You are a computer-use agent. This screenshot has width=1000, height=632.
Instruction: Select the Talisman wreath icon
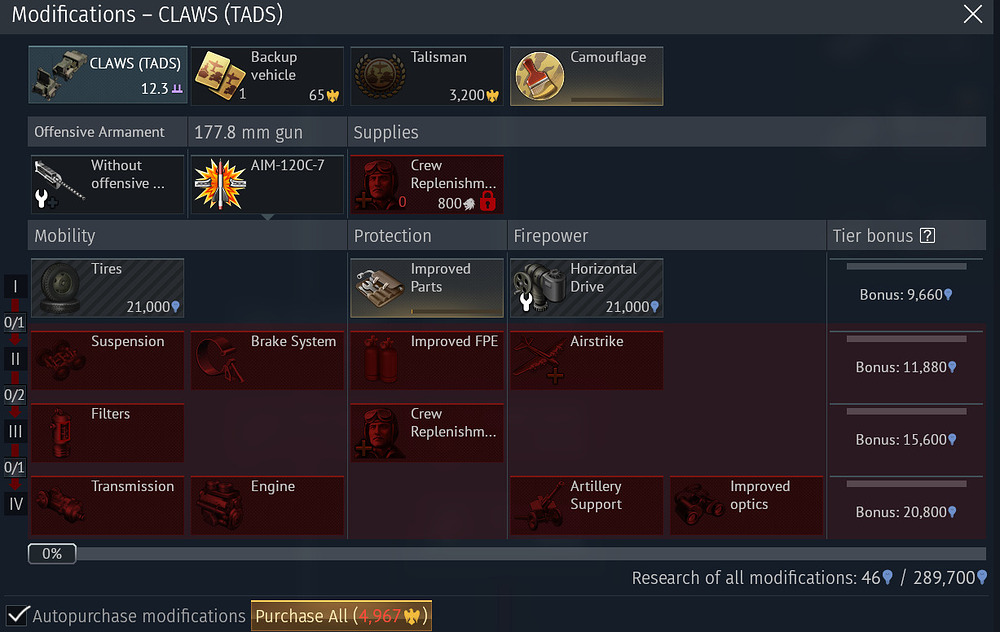click(x=380, y=77)
